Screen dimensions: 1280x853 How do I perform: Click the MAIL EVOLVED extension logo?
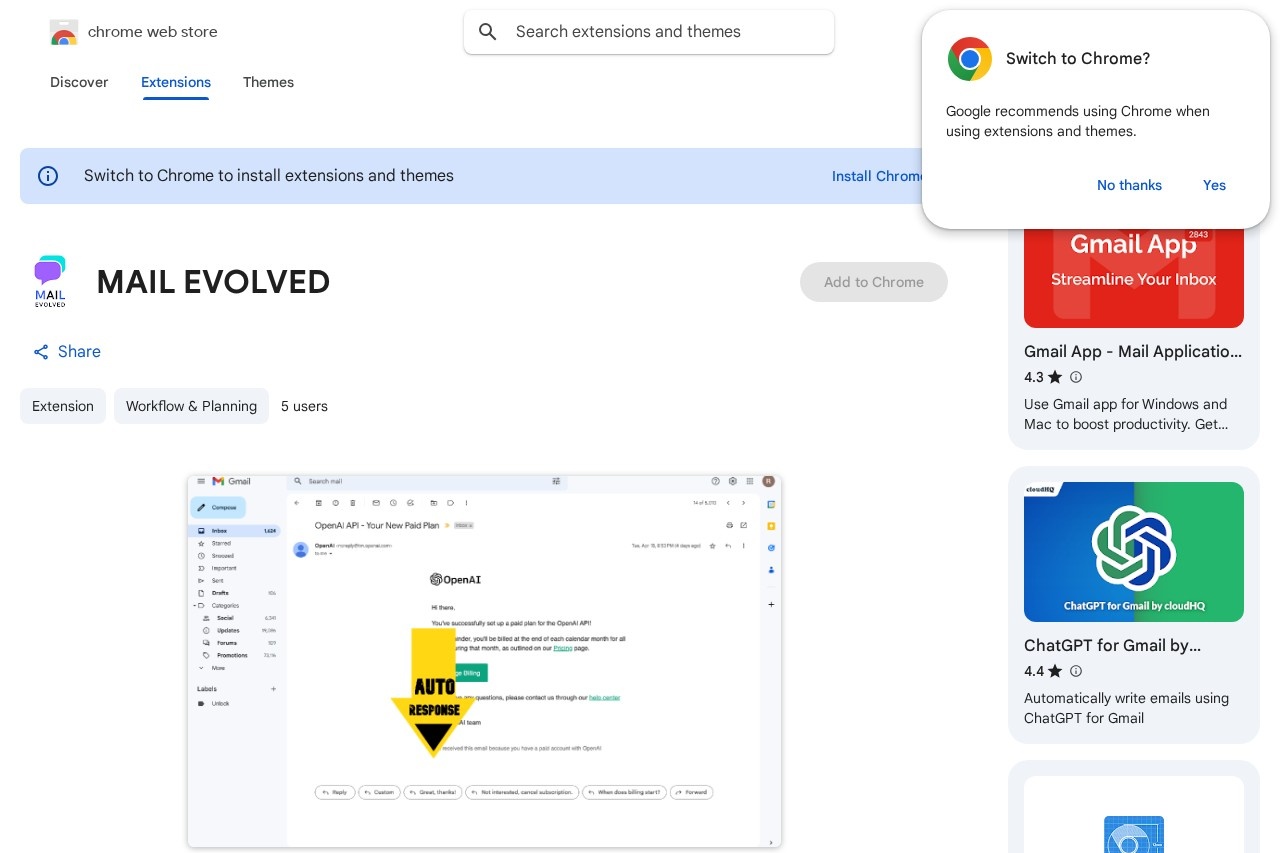(50, 281)
